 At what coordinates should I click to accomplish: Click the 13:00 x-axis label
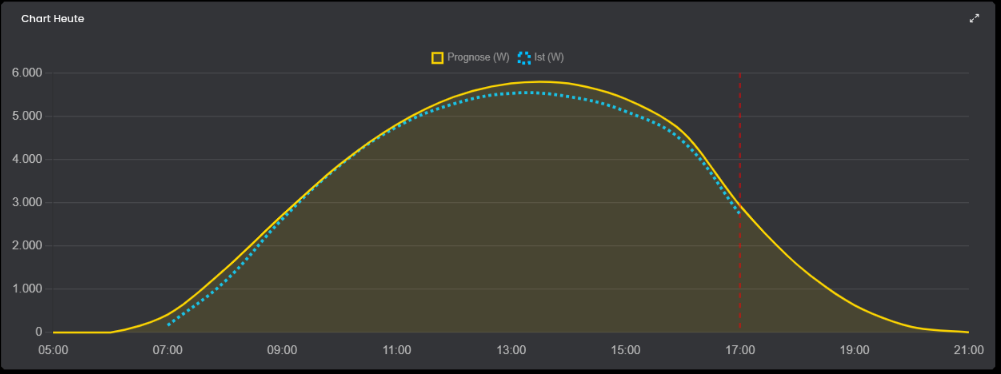(x=511, y=350)
